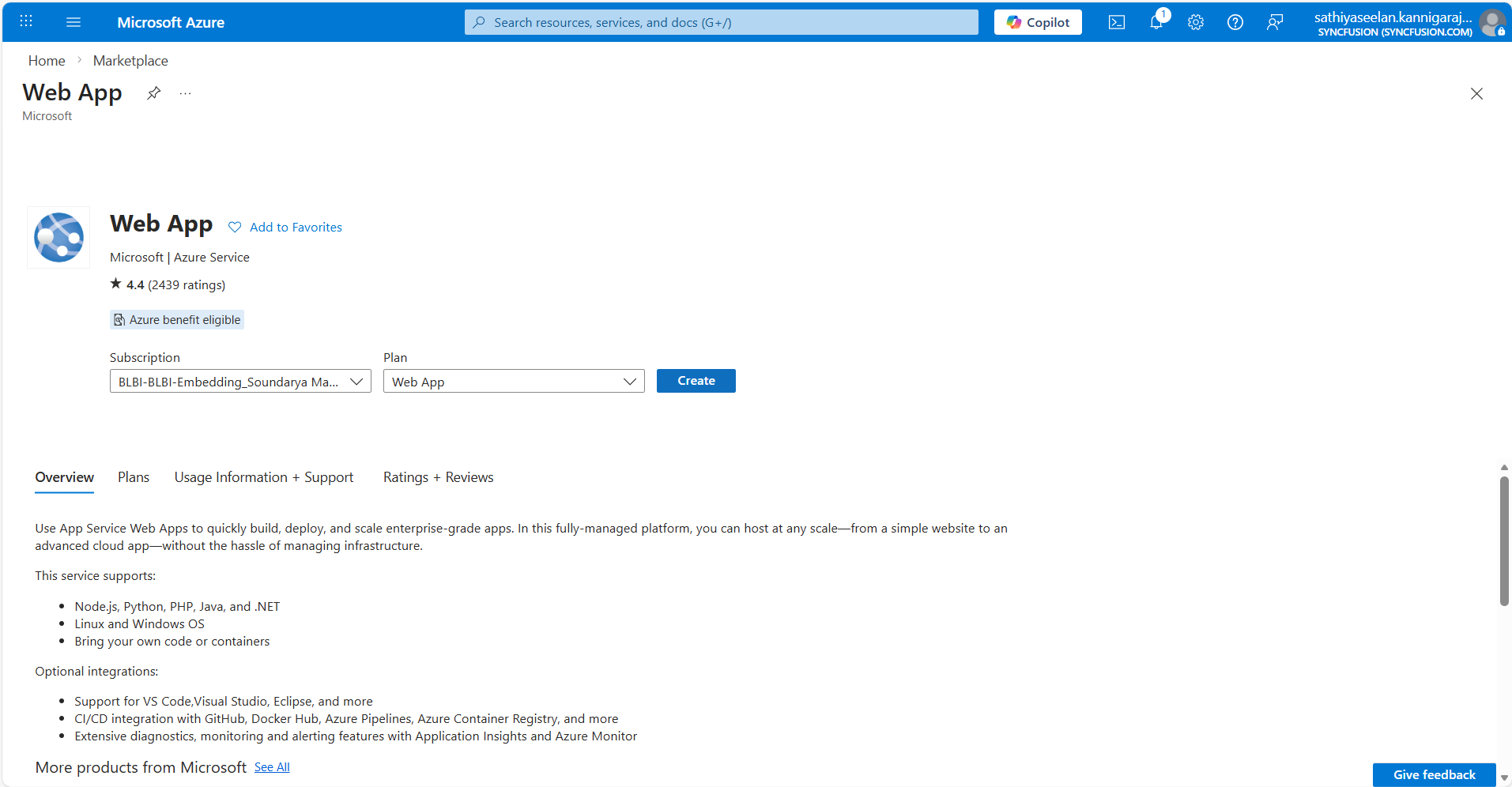1512x787 pixels.
Task: Open the hamburger portal menu
Action: [74, 22]
